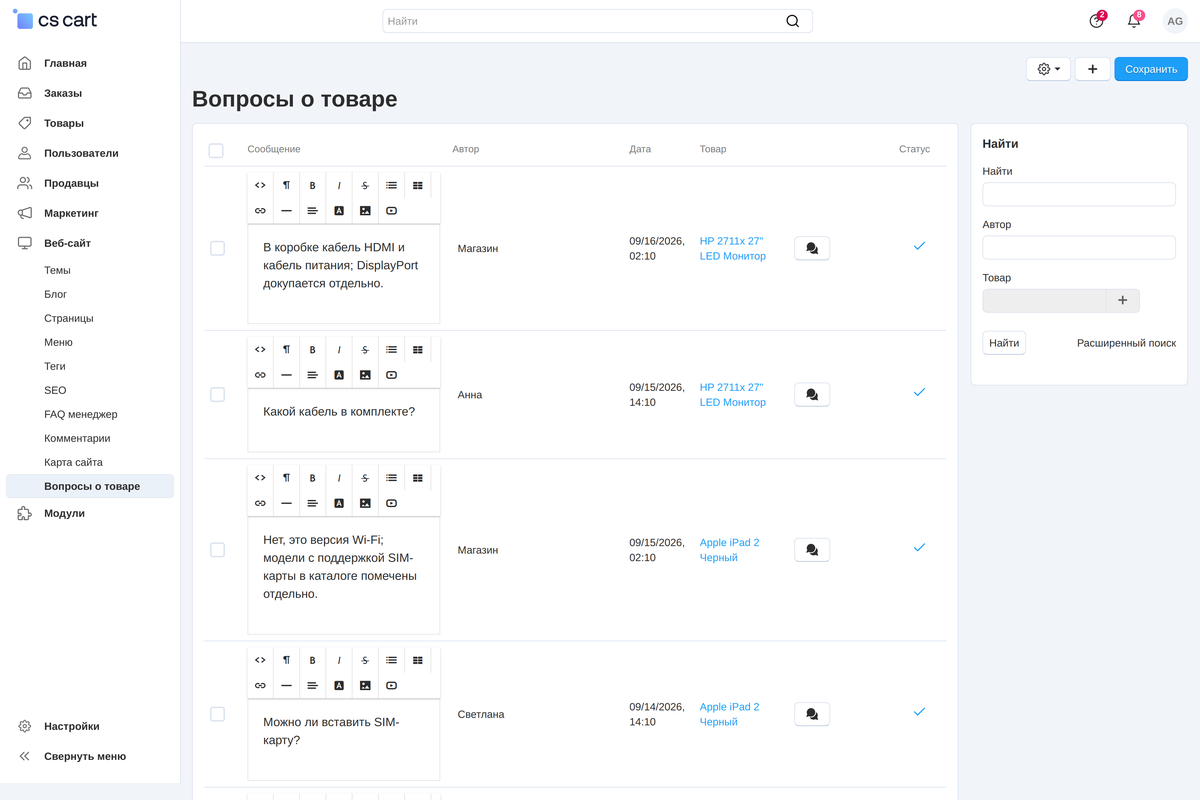Toggle the select-all checkbox in table header

(216, 151)
